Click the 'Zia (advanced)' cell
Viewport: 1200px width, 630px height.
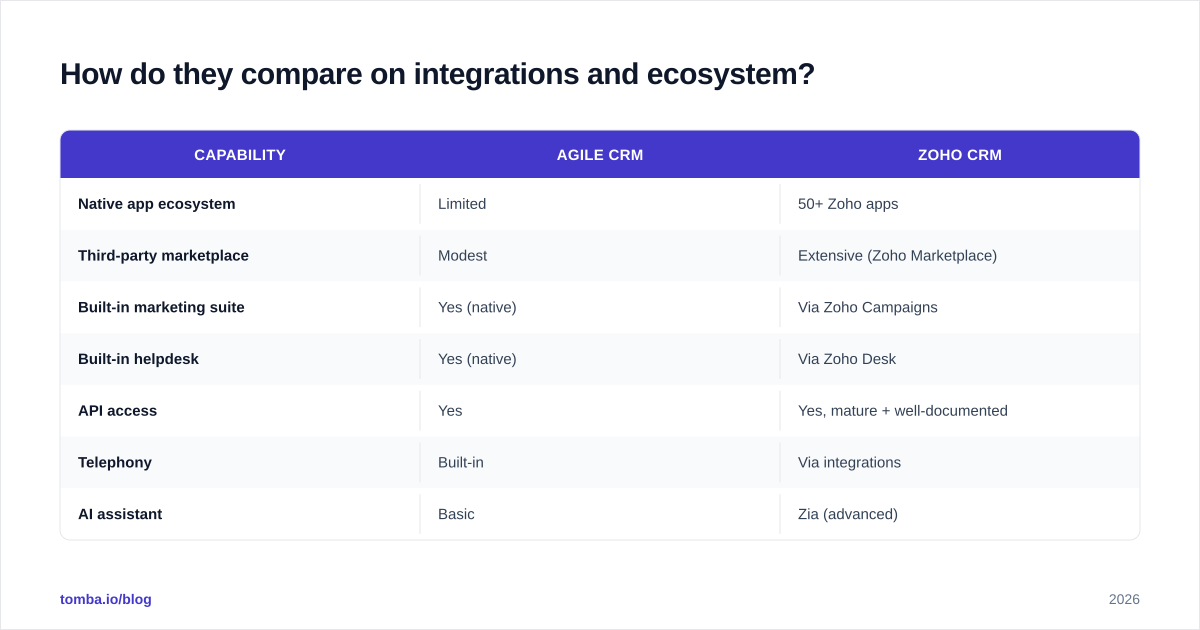click(x=848, y=515)
